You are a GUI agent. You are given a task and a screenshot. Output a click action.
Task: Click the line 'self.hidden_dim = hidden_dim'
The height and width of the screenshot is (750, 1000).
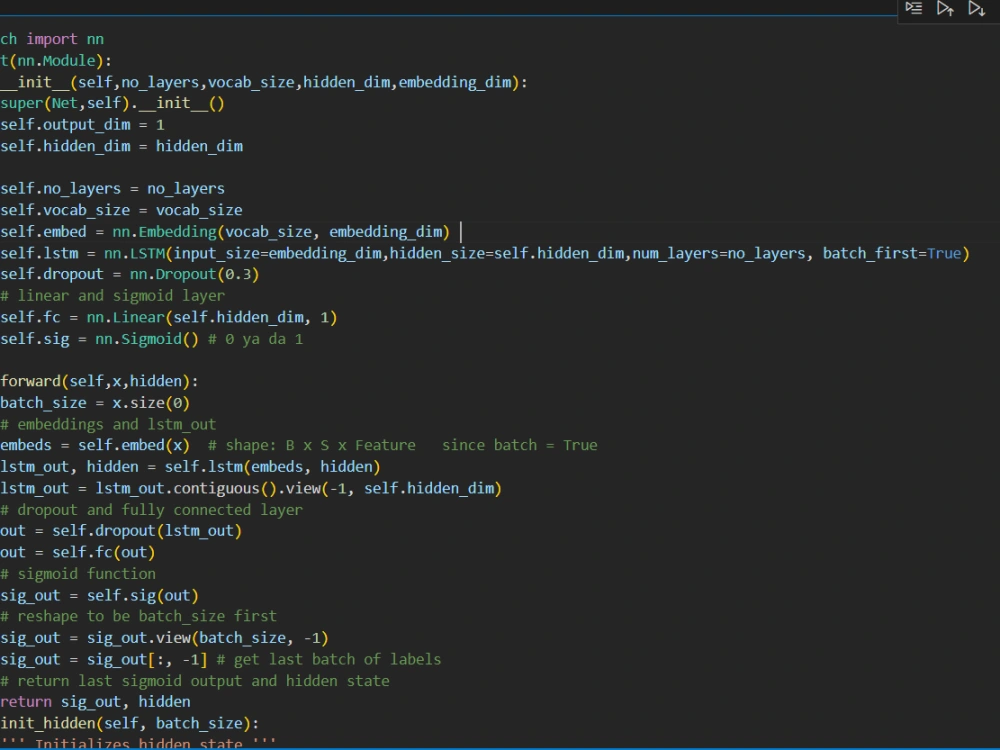pos(121,147)
